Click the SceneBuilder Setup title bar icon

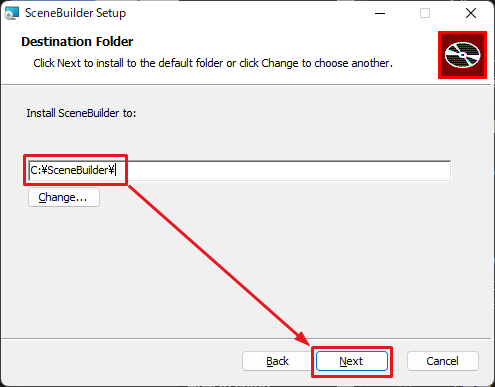(x=11, y=13)
